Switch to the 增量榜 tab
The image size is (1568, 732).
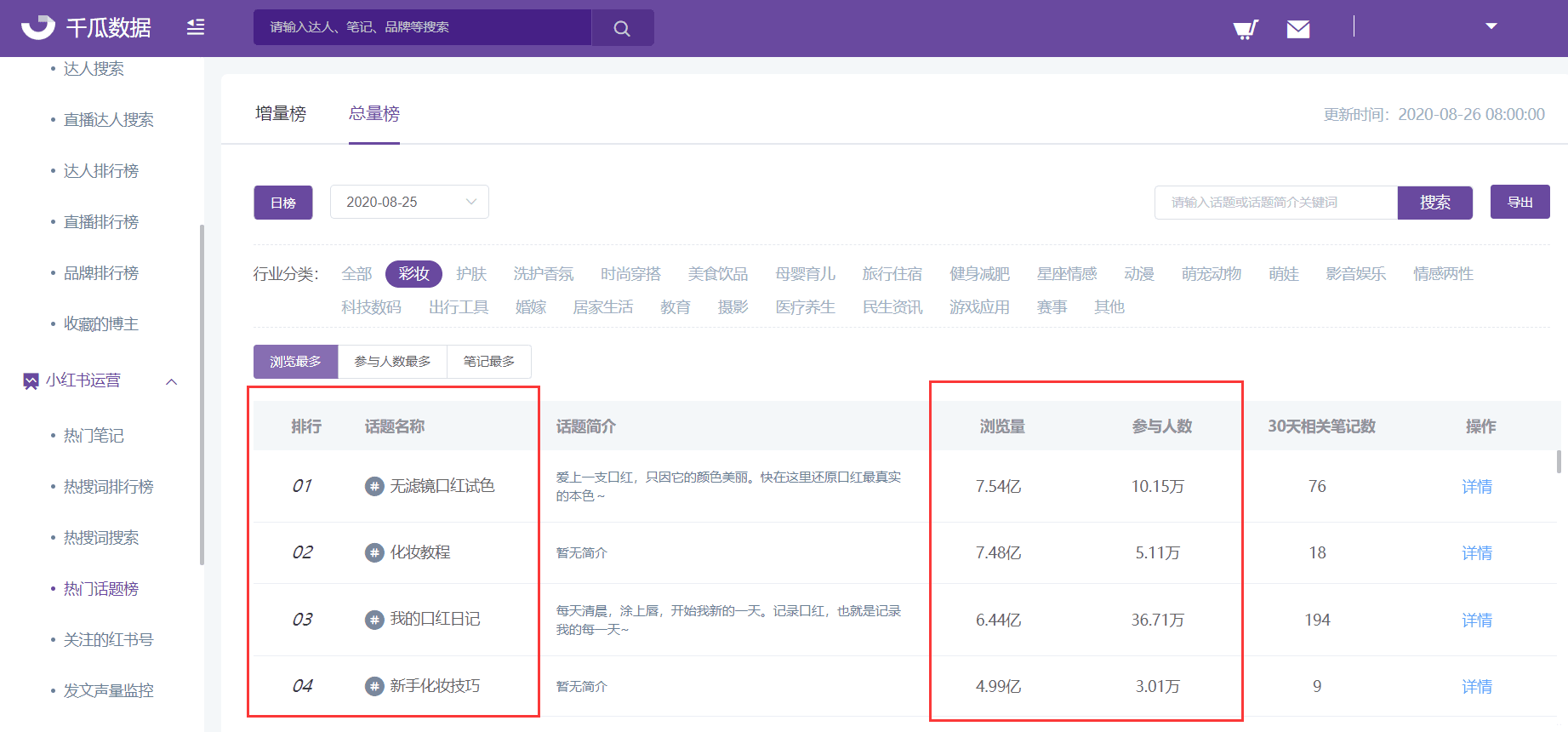tap(281, 114)
